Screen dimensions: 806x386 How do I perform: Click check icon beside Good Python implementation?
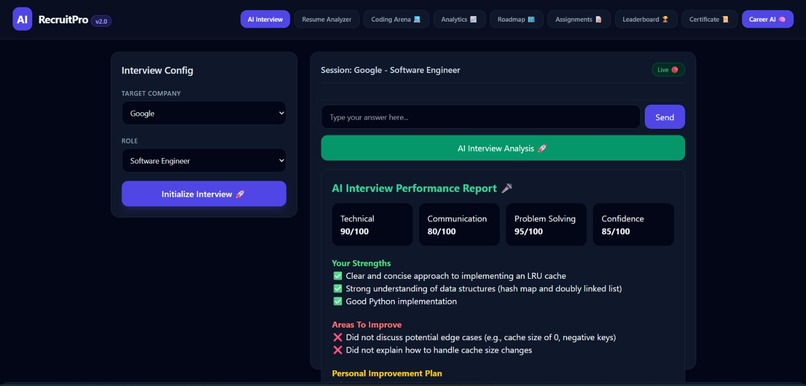click(338, 301)
